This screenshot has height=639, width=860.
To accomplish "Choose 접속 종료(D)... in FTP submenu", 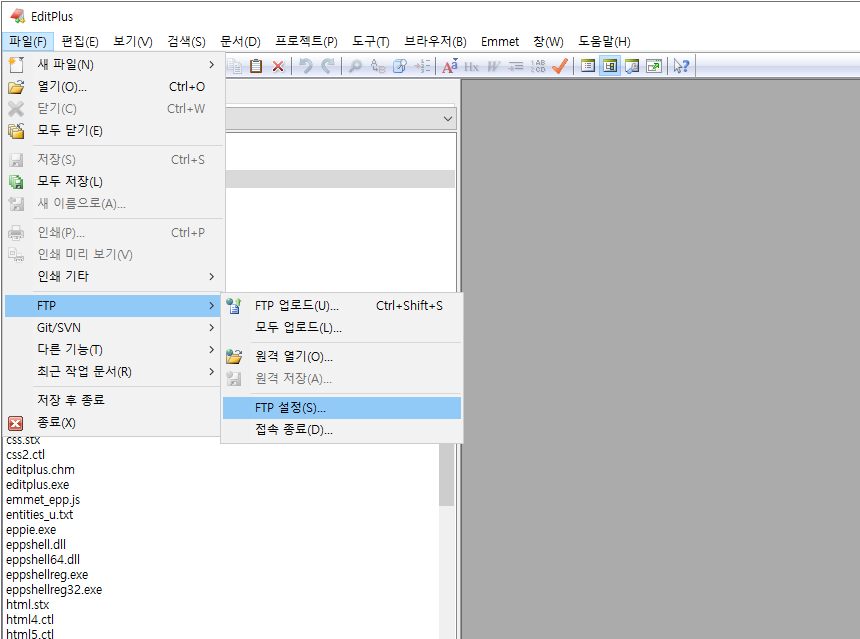I will (x=342, y=430).
